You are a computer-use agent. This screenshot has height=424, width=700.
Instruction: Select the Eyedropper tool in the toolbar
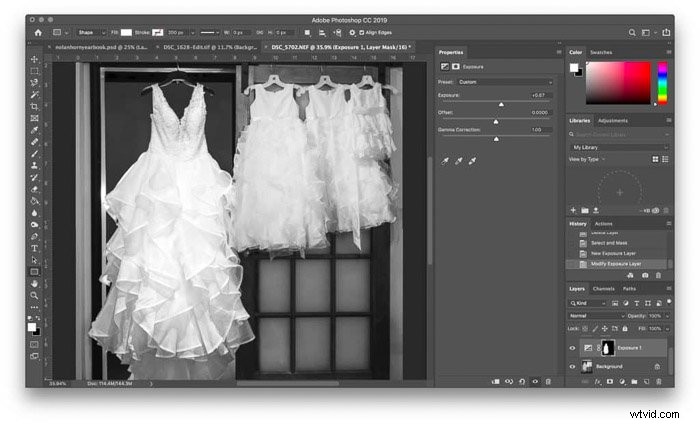[34, 130]
